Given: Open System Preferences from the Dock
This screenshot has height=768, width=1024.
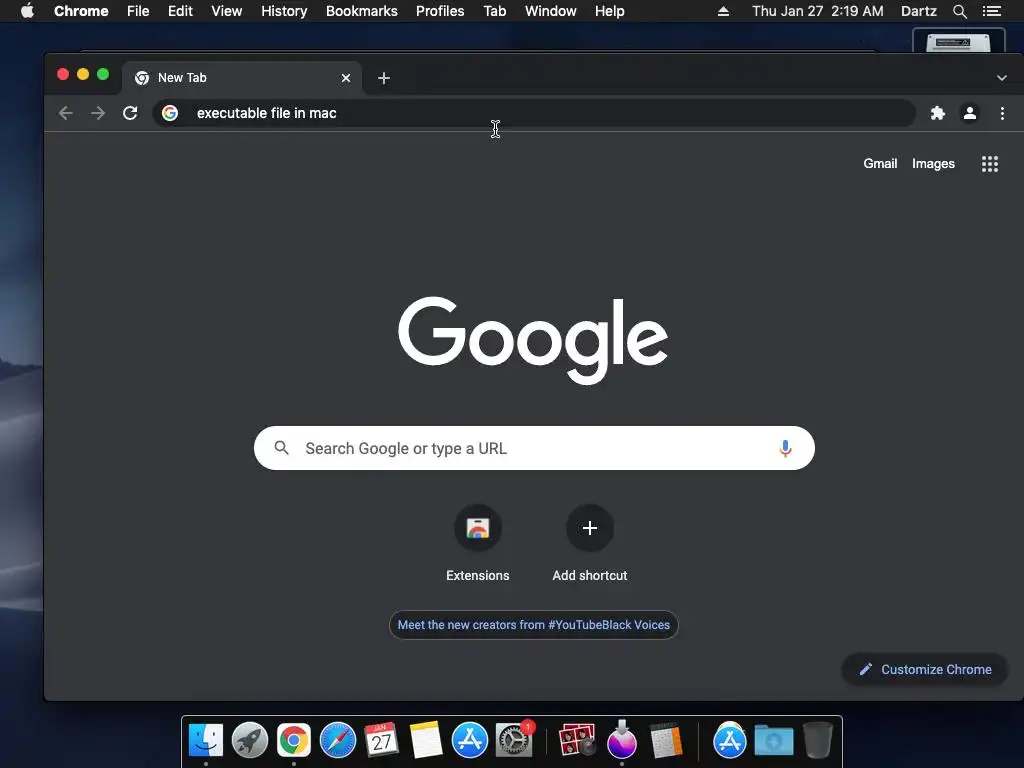Looking at the screenshot, I should [515, 740].
